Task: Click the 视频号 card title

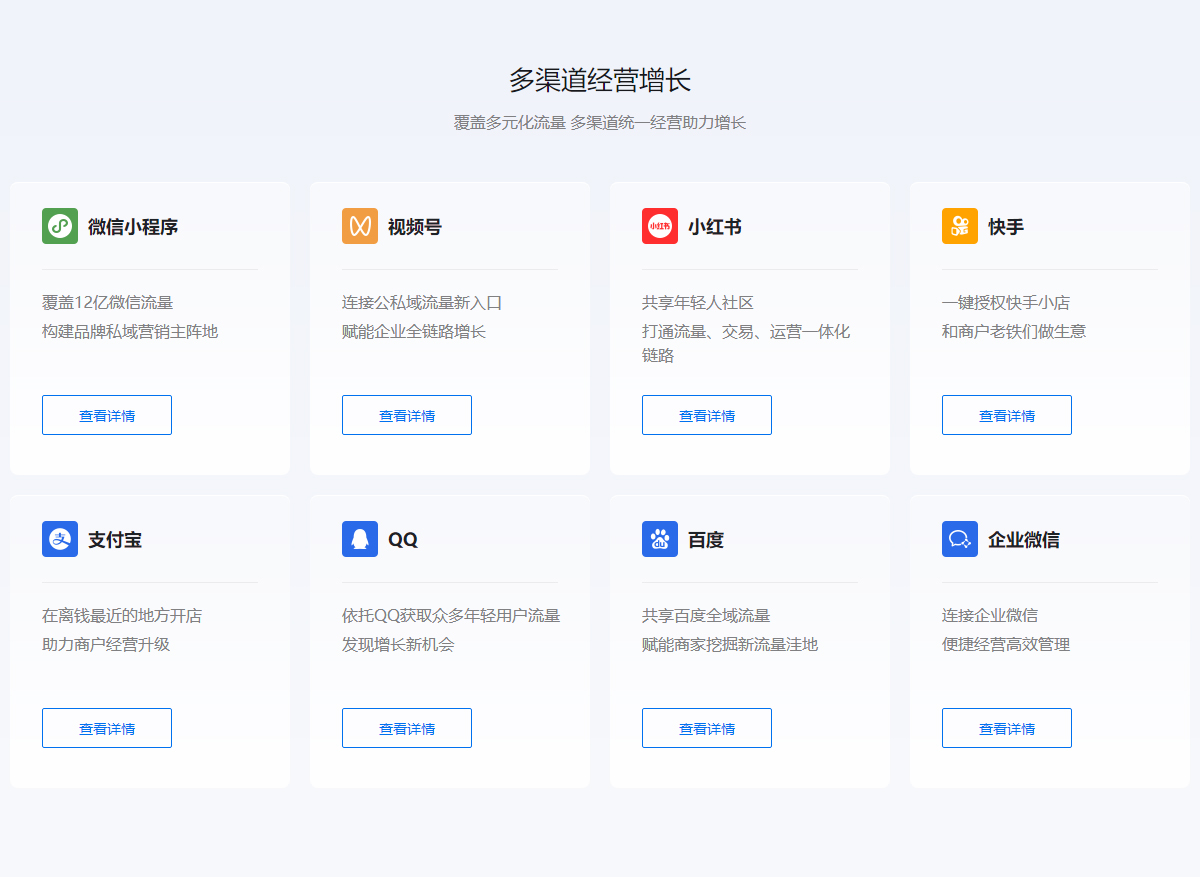Action: pos(415,227)
